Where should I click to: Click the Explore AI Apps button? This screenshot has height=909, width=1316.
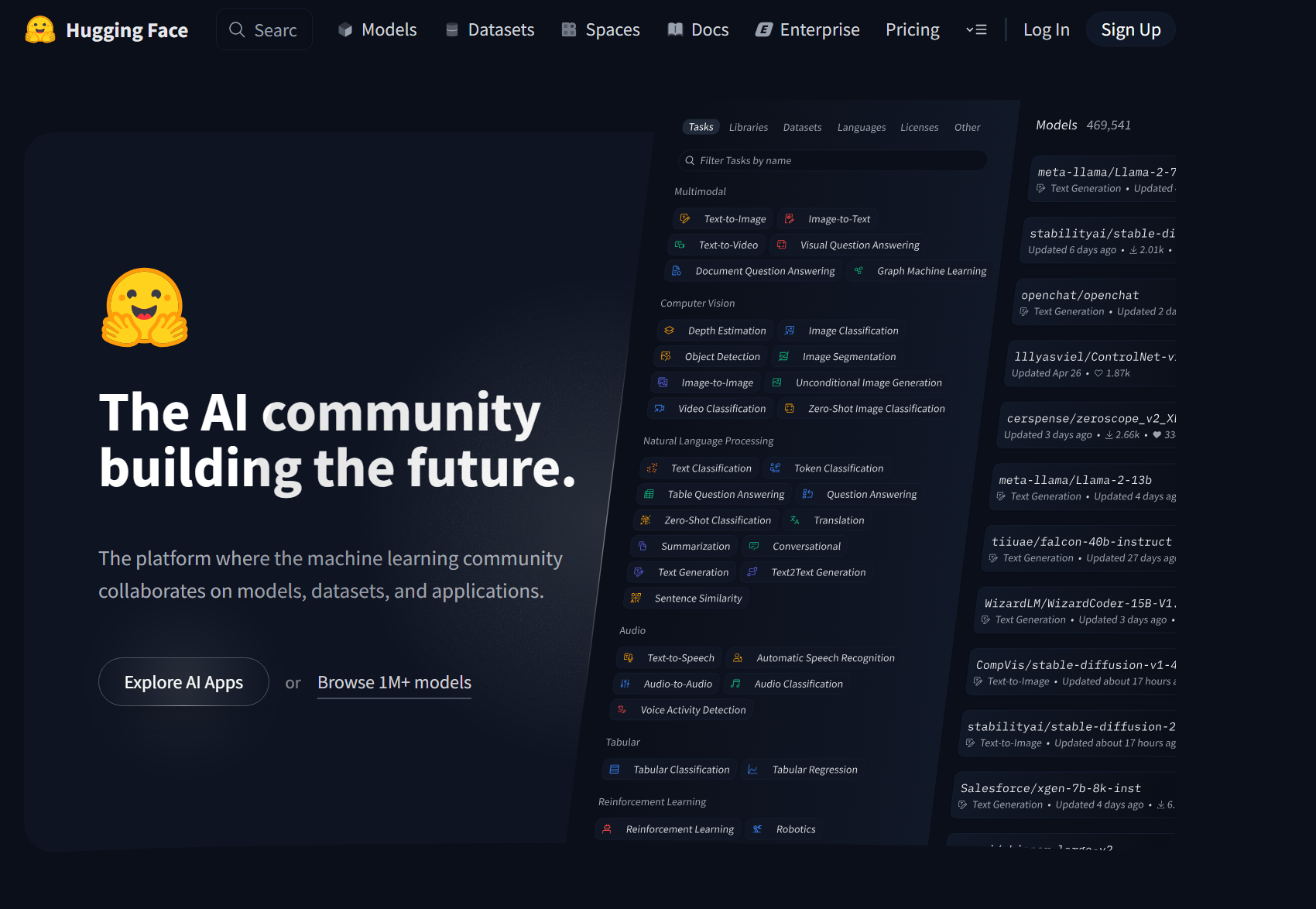[x=183, y=682]
